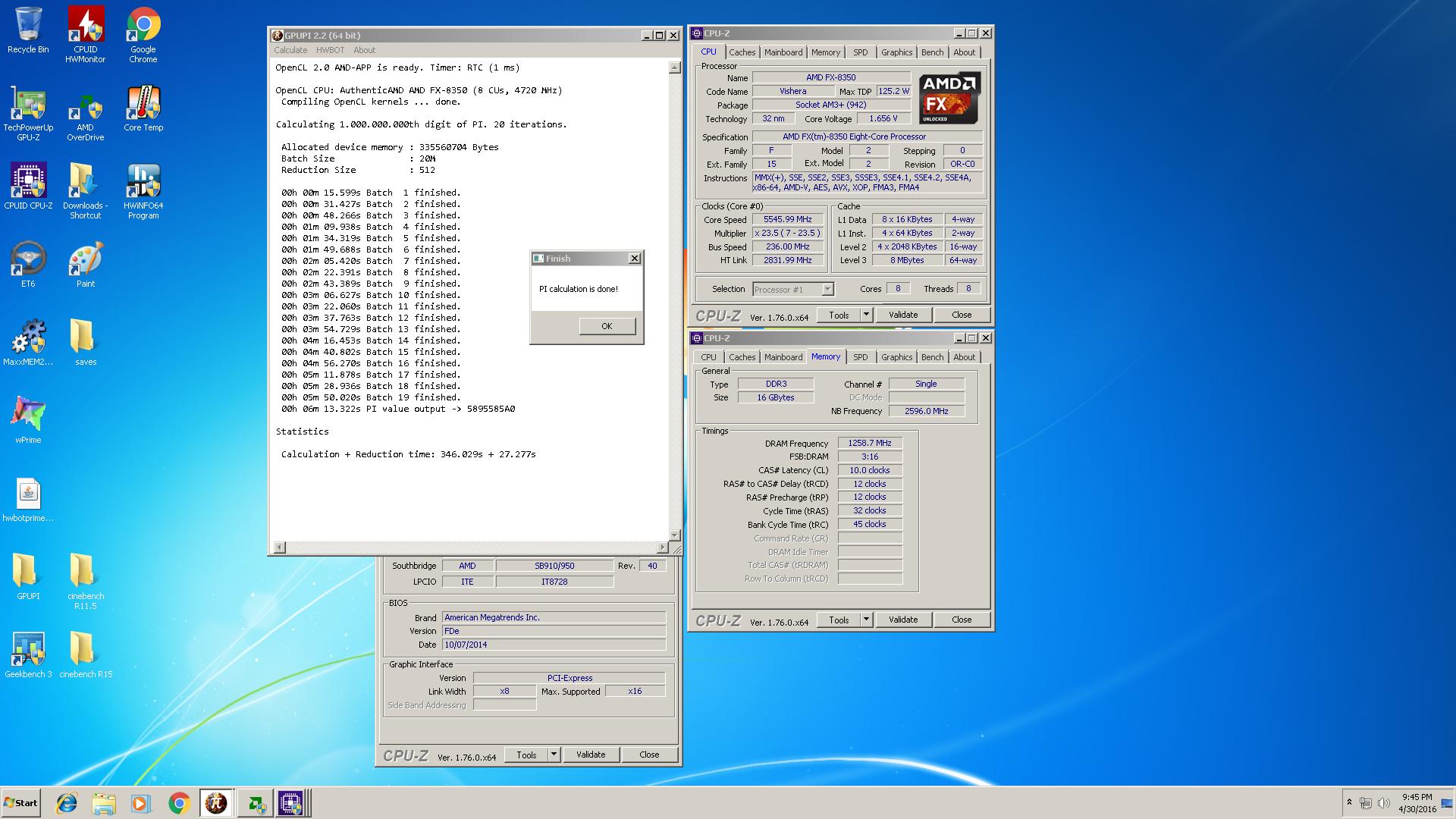Screen dimensions: 1456x819
Task: Click GPUPI horizontal scrollbar left arrow
Action: click(279, 548)
